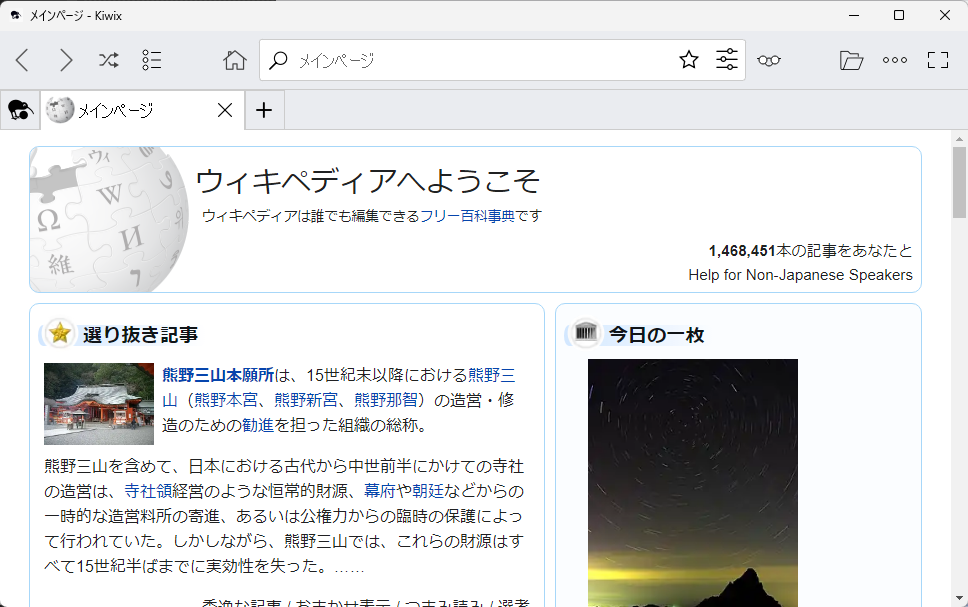Open search options sliders icon
968x607 pixels.
727,60
